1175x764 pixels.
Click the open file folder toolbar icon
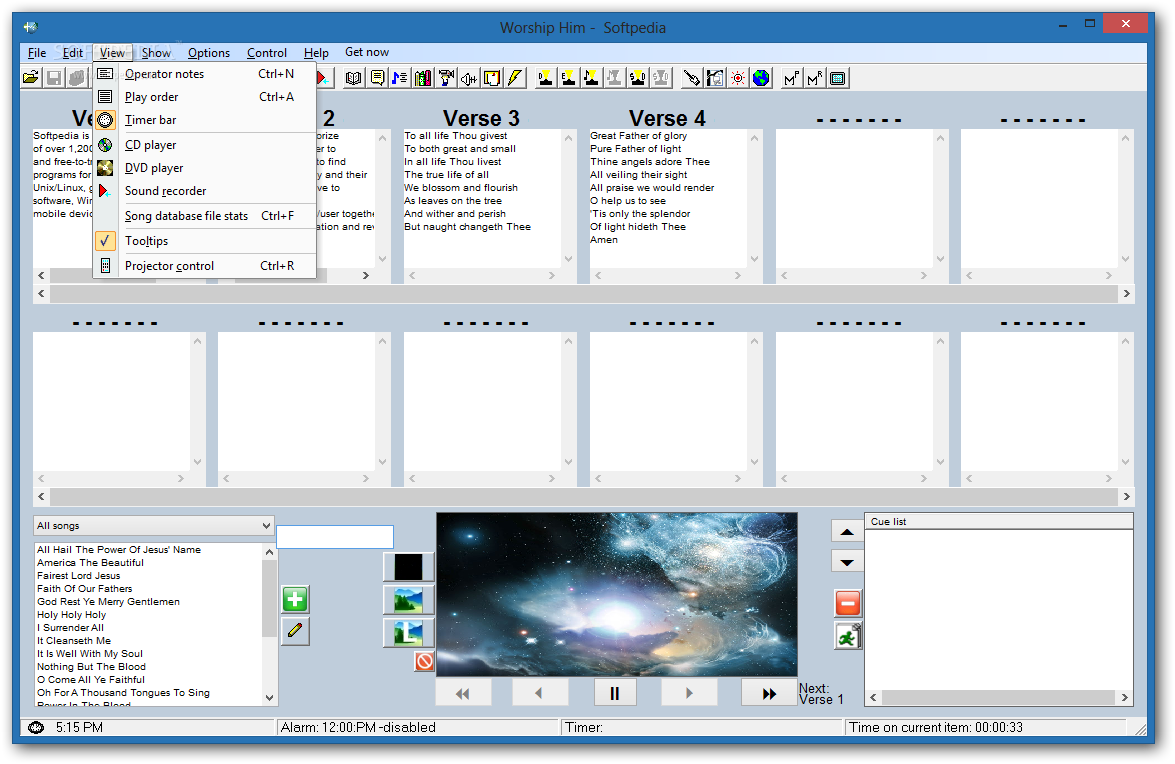[x=31, y=78]
